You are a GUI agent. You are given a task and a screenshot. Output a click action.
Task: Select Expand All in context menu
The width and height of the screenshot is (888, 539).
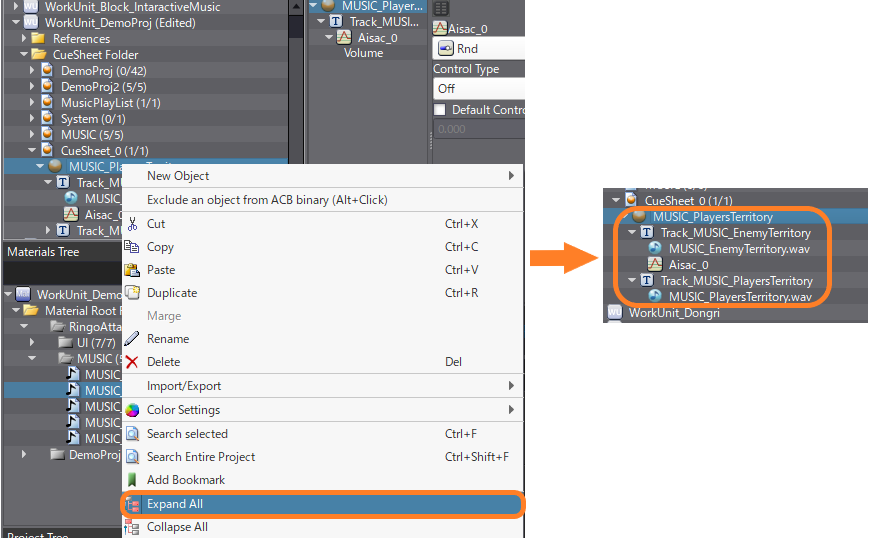(x=323, y=504)
